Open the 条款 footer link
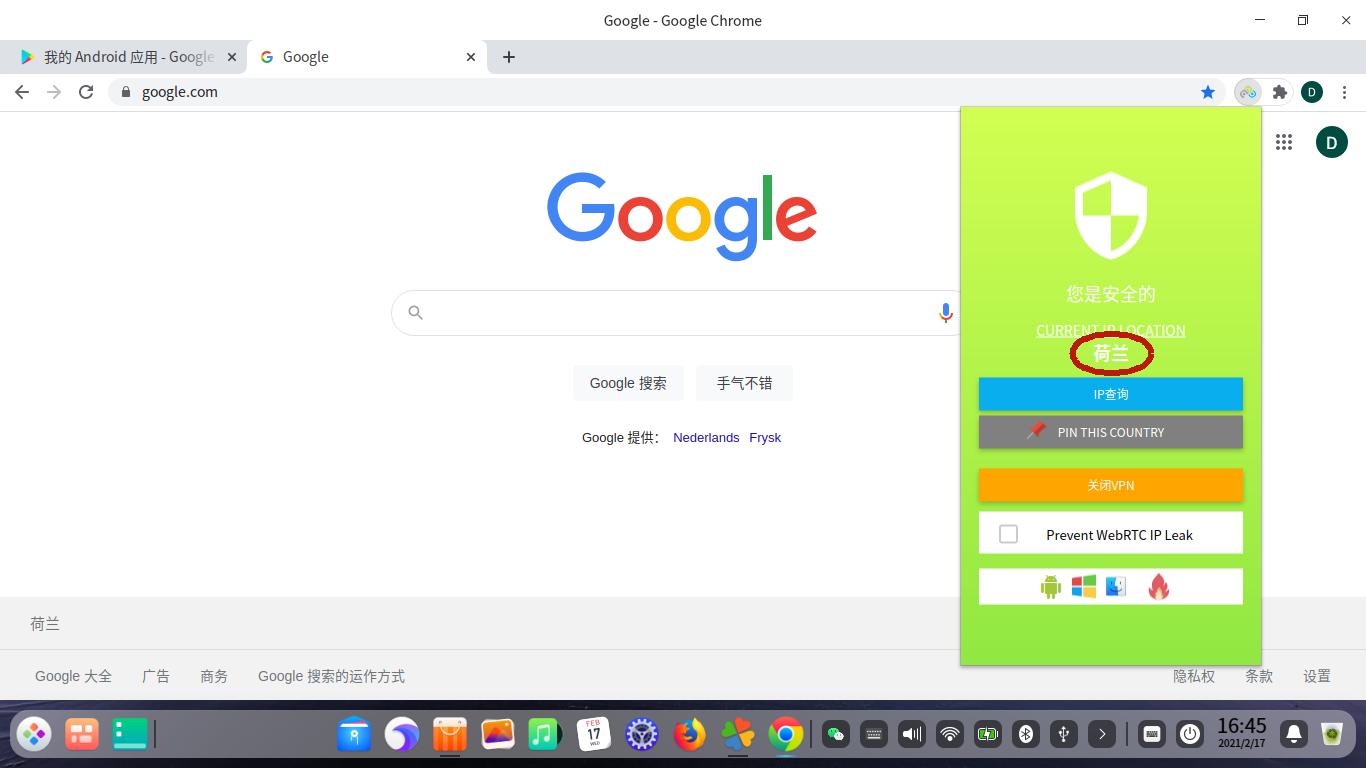1366x768 pixels. [1259, 676]
